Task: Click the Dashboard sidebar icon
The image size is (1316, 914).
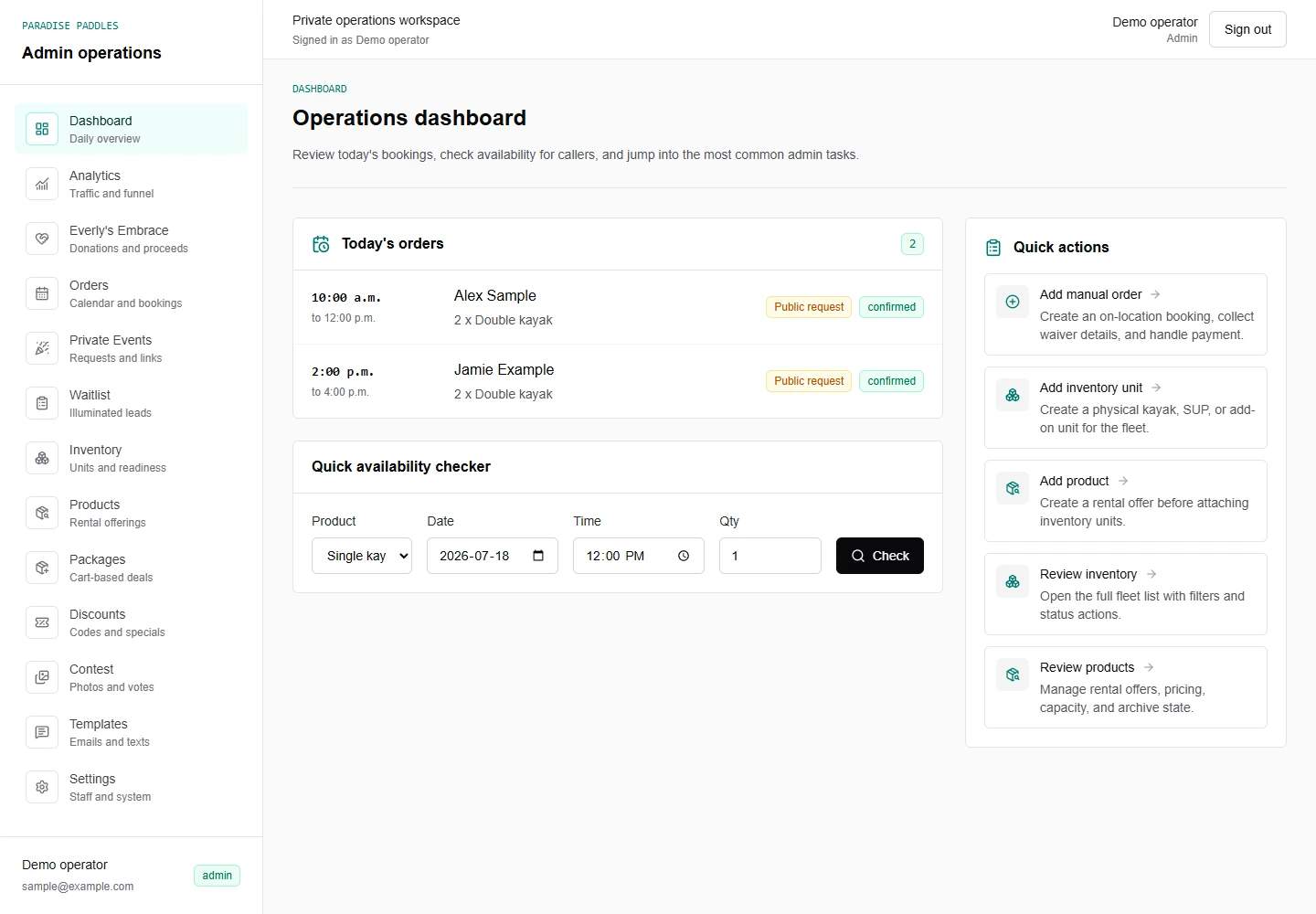Action: [42, 129]
